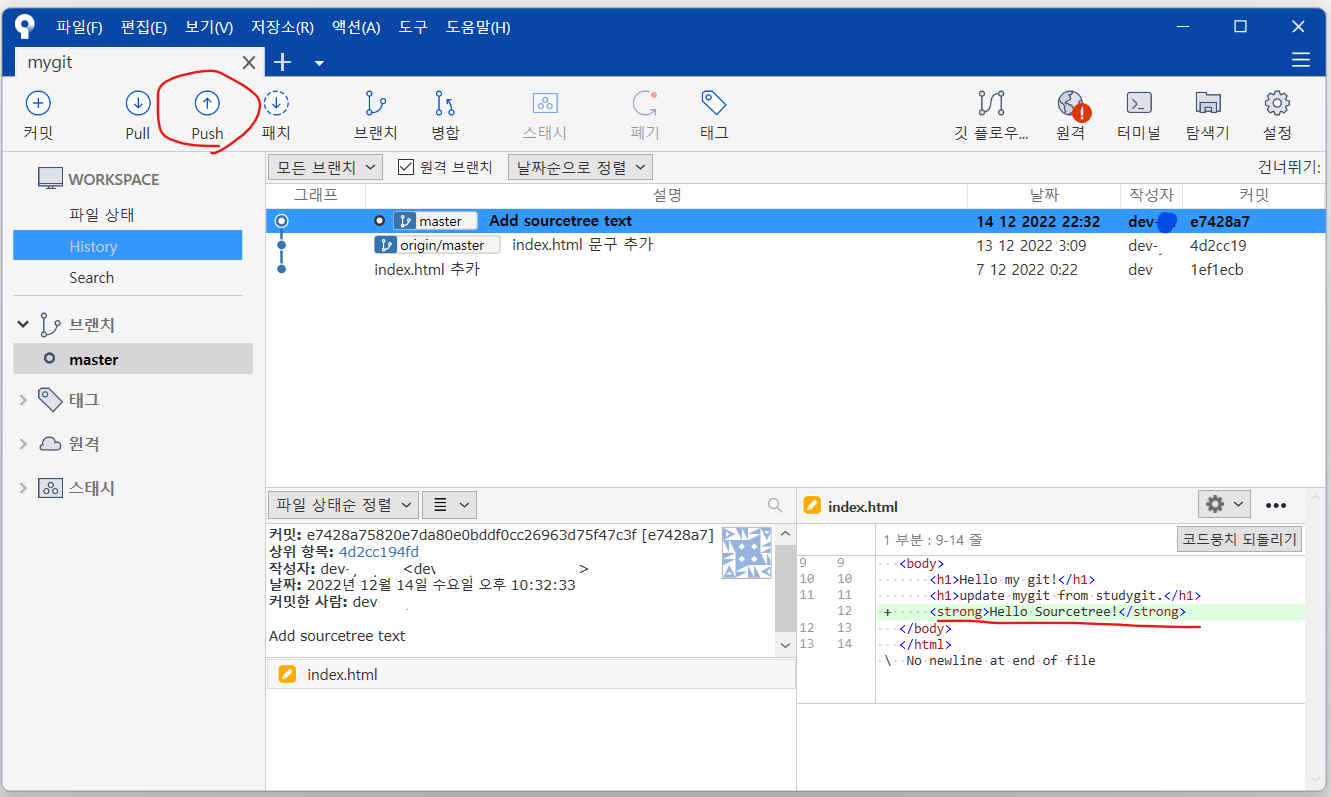Click the circled Push icon

(206, 113)
